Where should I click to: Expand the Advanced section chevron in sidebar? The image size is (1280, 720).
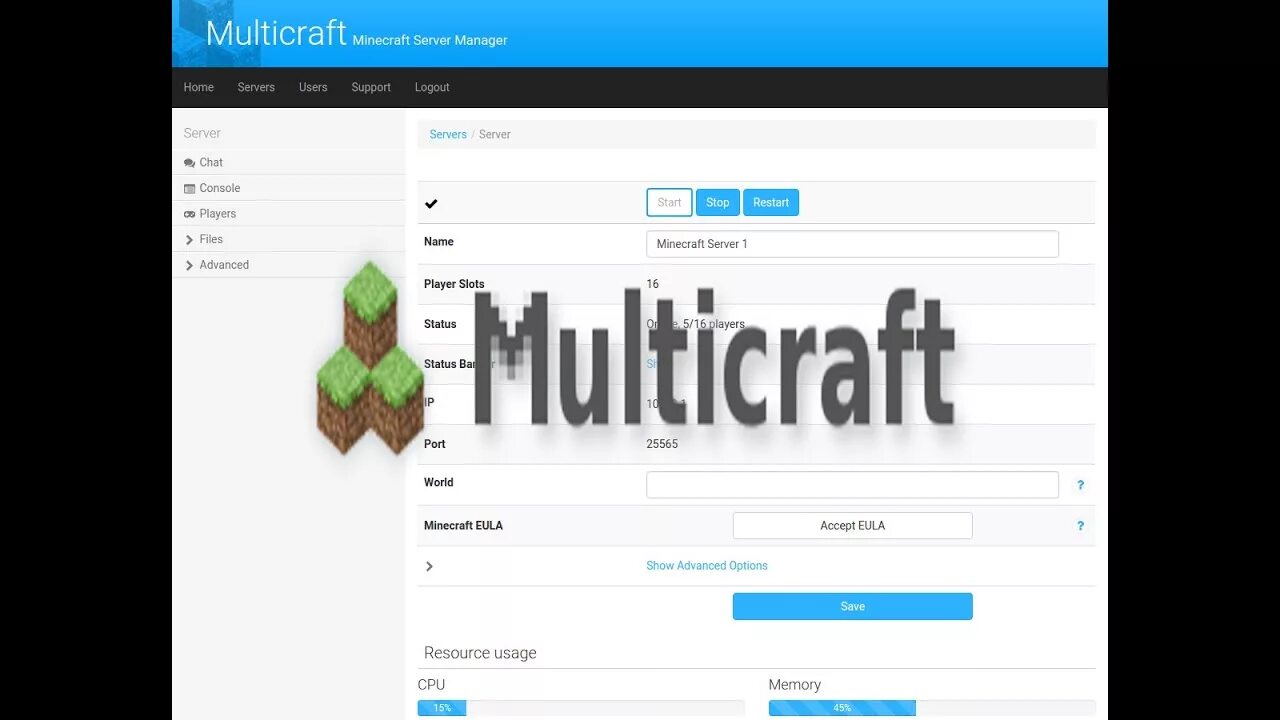tap(189, 265)
